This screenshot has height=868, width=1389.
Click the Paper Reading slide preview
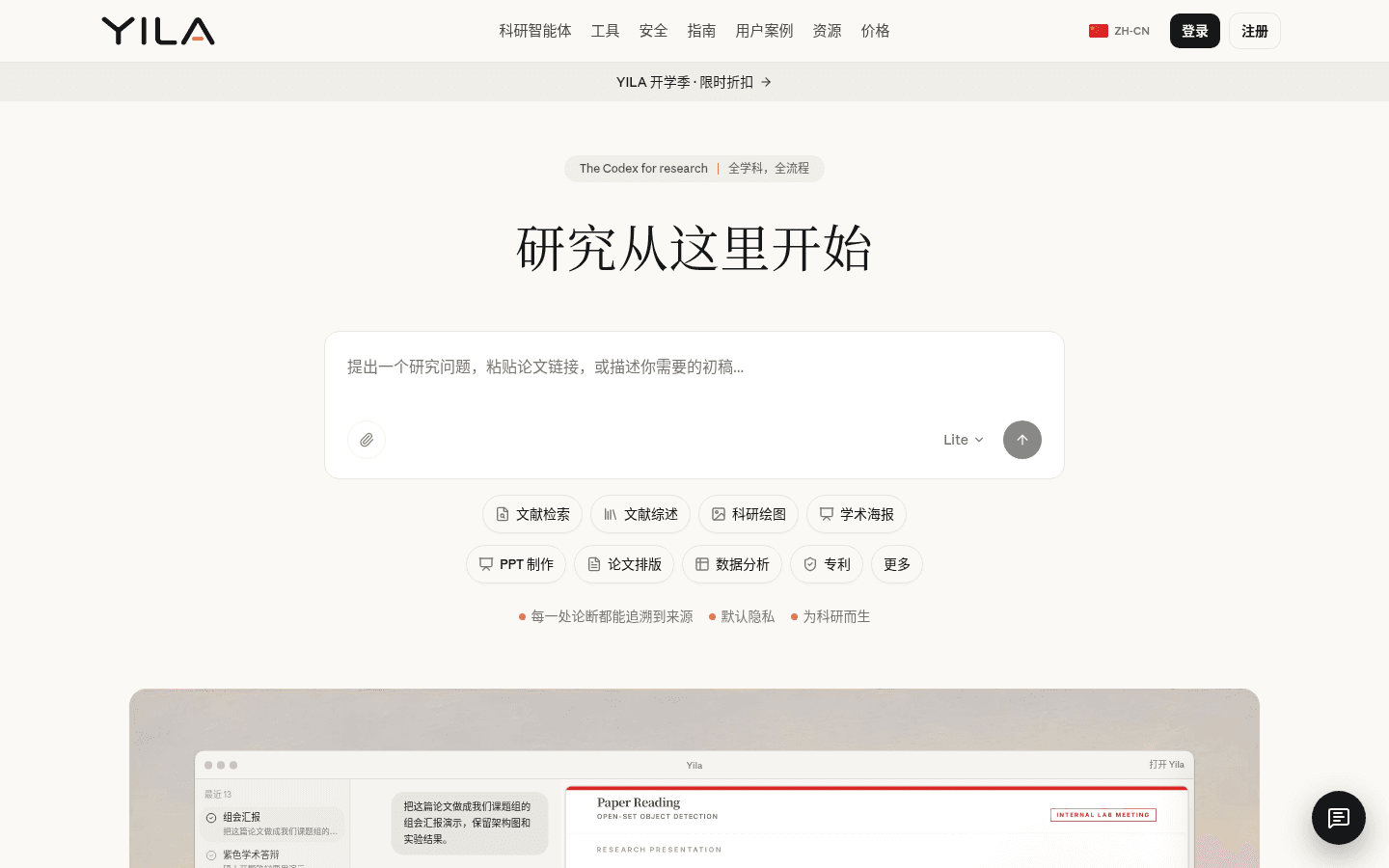(x=877, y=827)
